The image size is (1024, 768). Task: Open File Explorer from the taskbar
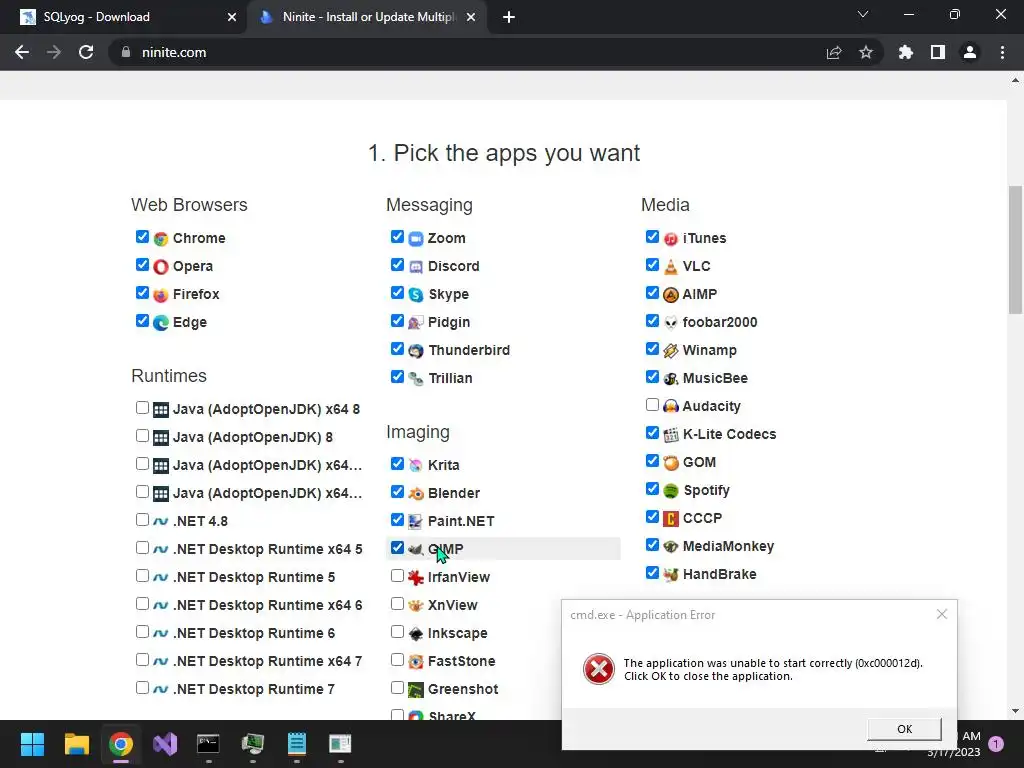pos(76,744)
